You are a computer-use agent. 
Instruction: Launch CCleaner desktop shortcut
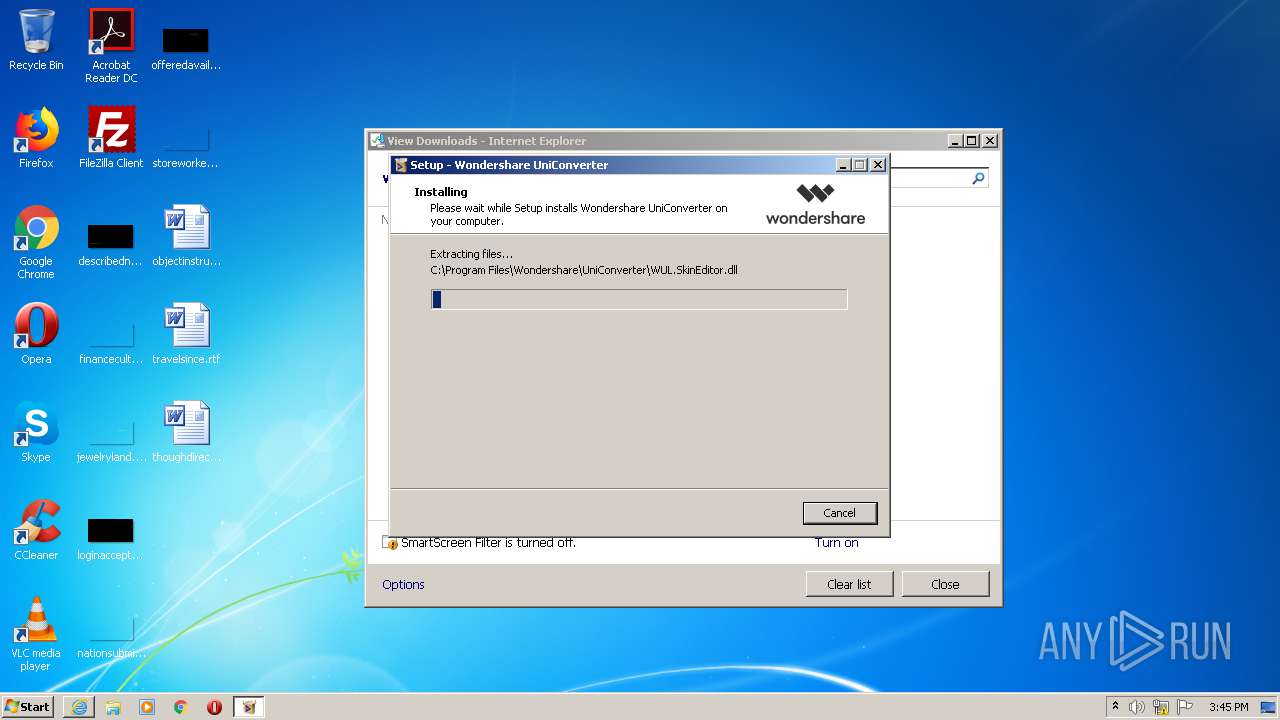36,530
